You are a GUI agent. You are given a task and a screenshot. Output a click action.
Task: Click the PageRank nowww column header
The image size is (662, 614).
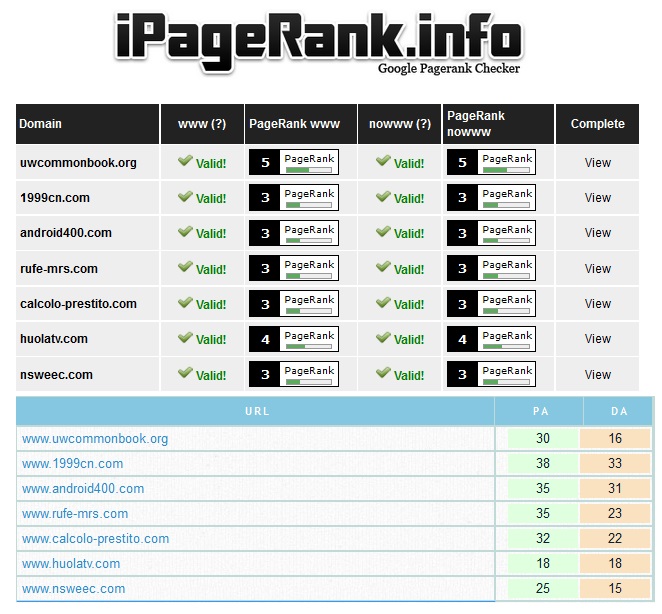click(x=498, y=124)
